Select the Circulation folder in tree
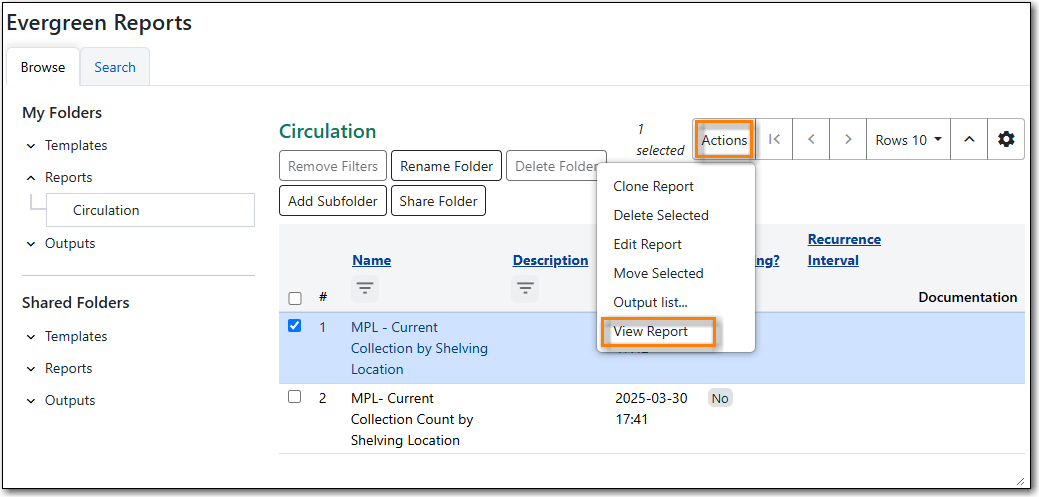The image size is (1039, 497). click(106, 210)
